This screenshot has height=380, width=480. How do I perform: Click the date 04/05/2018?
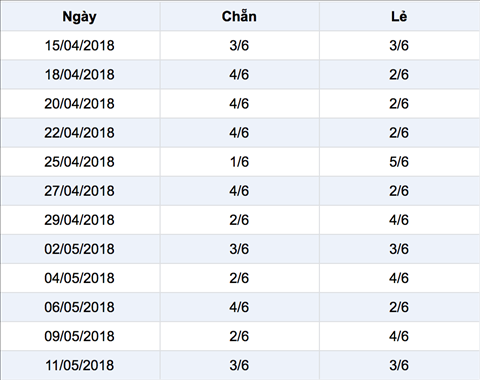[79, 278]
